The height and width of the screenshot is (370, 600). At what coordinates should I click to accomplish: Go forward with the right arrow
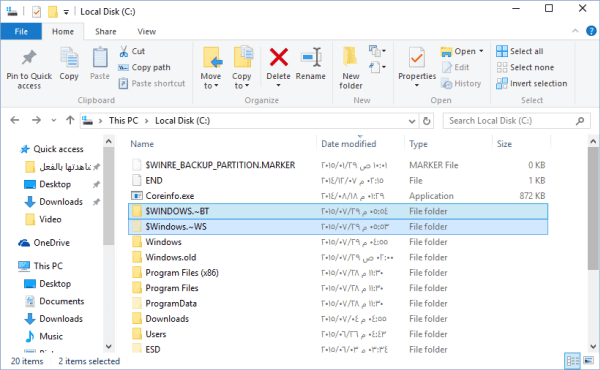36,121
